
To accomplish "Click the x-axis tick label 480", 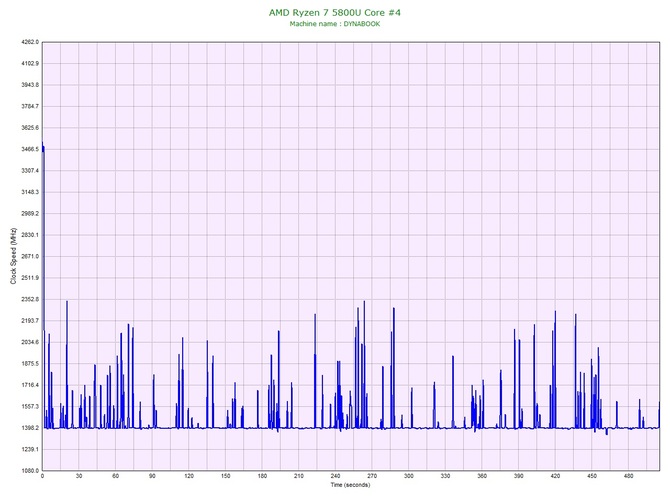I will click(629, 476).
